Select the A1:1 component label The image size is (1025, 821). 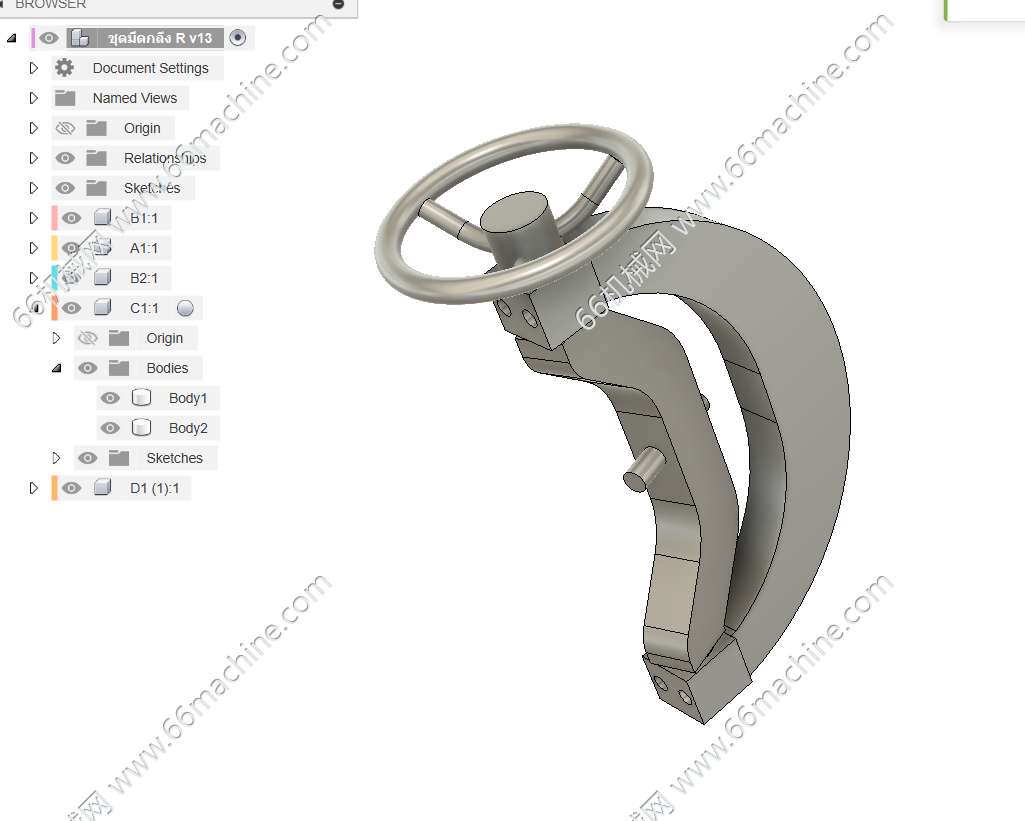pyautogui.click(x=144, y=248)
